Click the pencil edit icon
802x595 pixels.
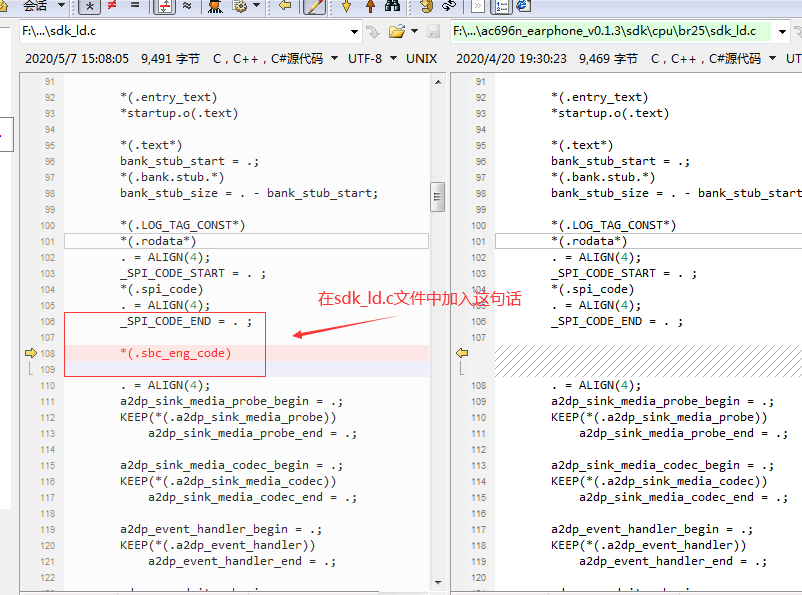tap(314, 6)
